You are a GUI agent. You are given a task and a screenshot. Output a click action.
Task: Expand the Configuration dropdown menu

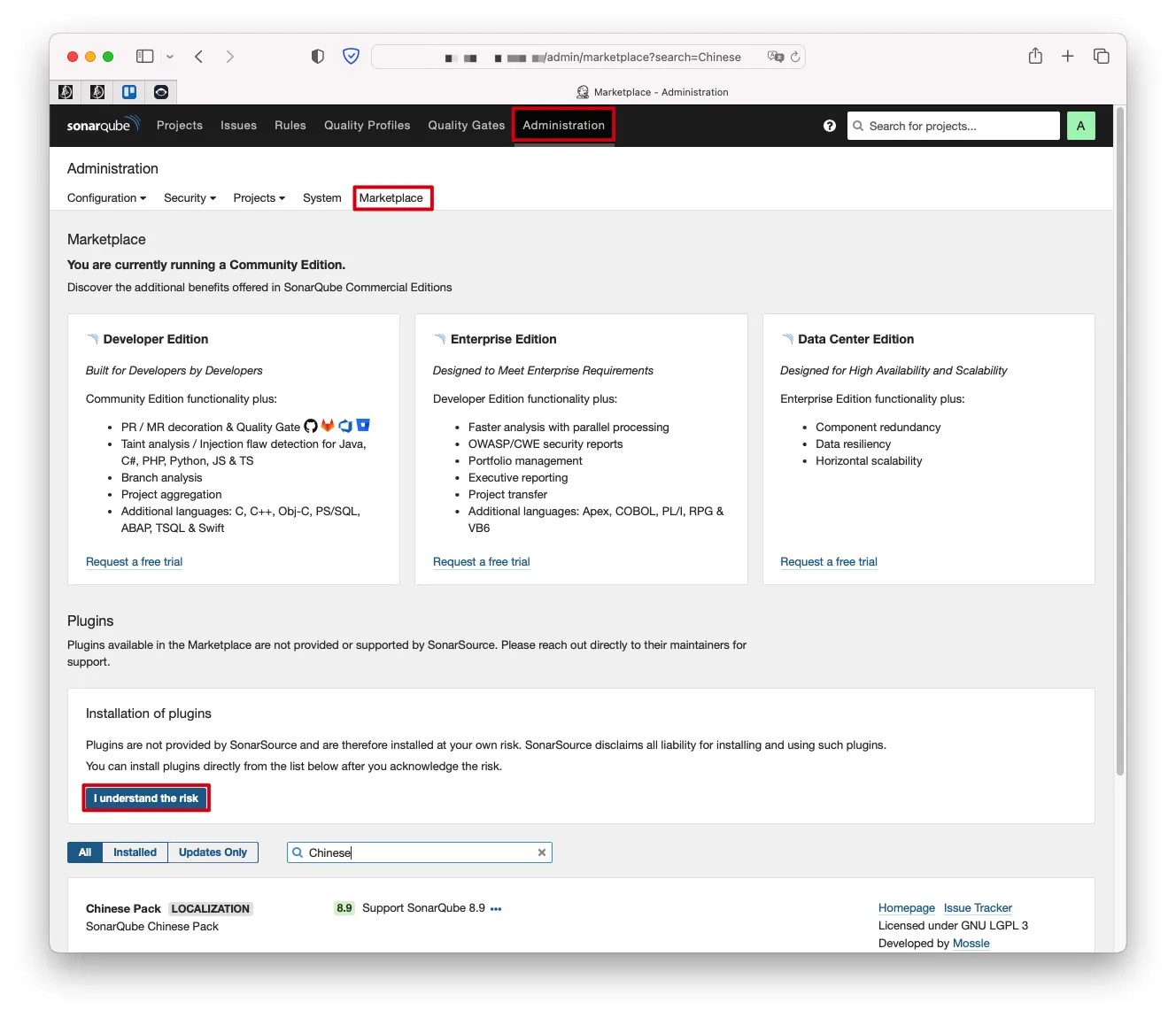click(x=106, y=198)
